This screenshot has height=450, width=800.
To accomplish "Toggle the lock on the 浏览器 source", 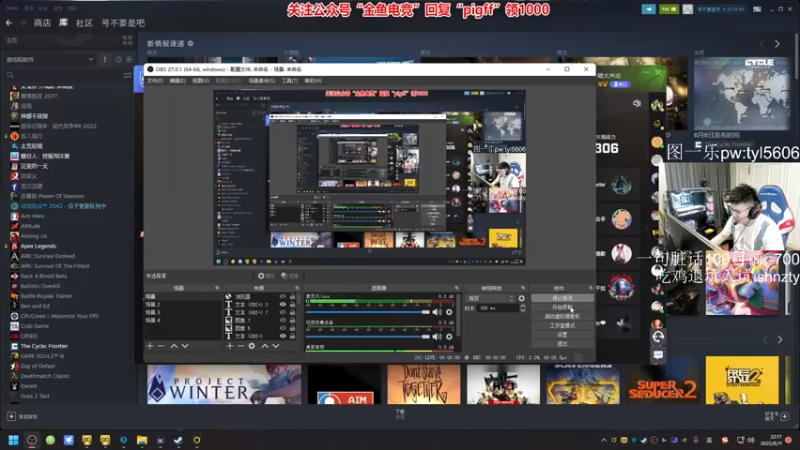I will tap(292, 296).
